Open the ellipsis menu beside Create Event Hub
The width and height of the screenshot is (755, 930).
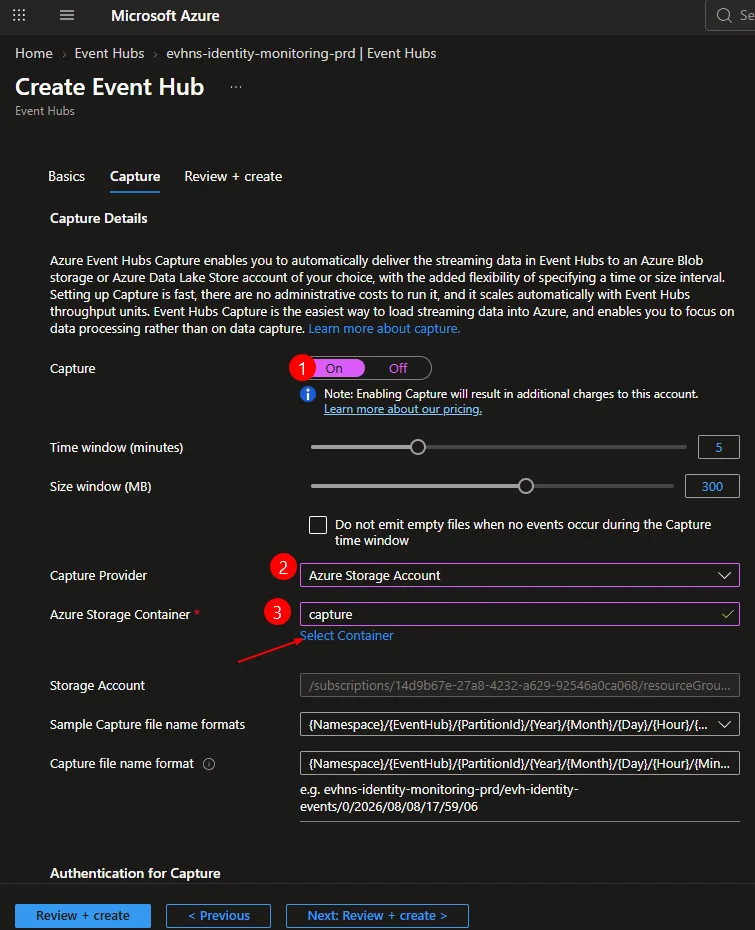click(236, 87)
